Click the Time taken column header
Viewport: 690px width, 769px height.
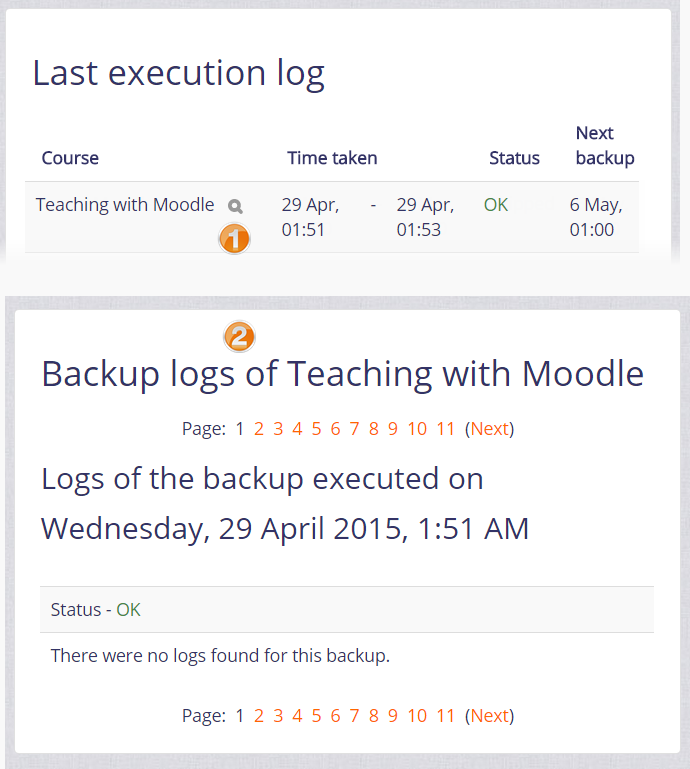[332, 158]
